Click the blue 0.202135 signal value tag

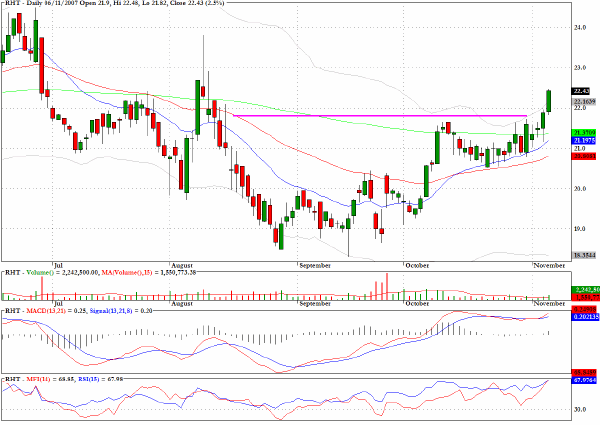click(x=585, y=317)
